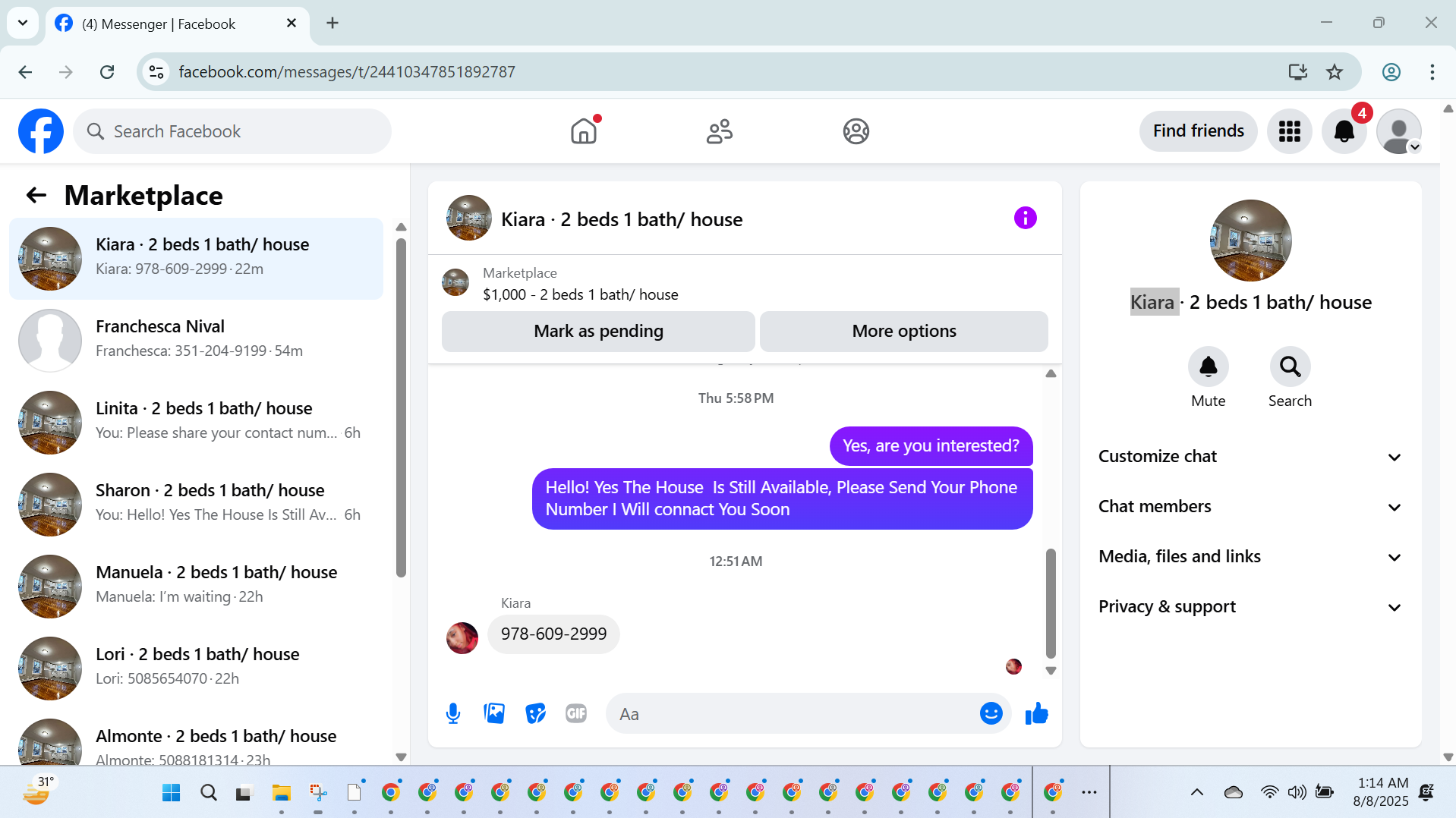
Task: Send a thumbs up like
Action: click(1036, 714)
